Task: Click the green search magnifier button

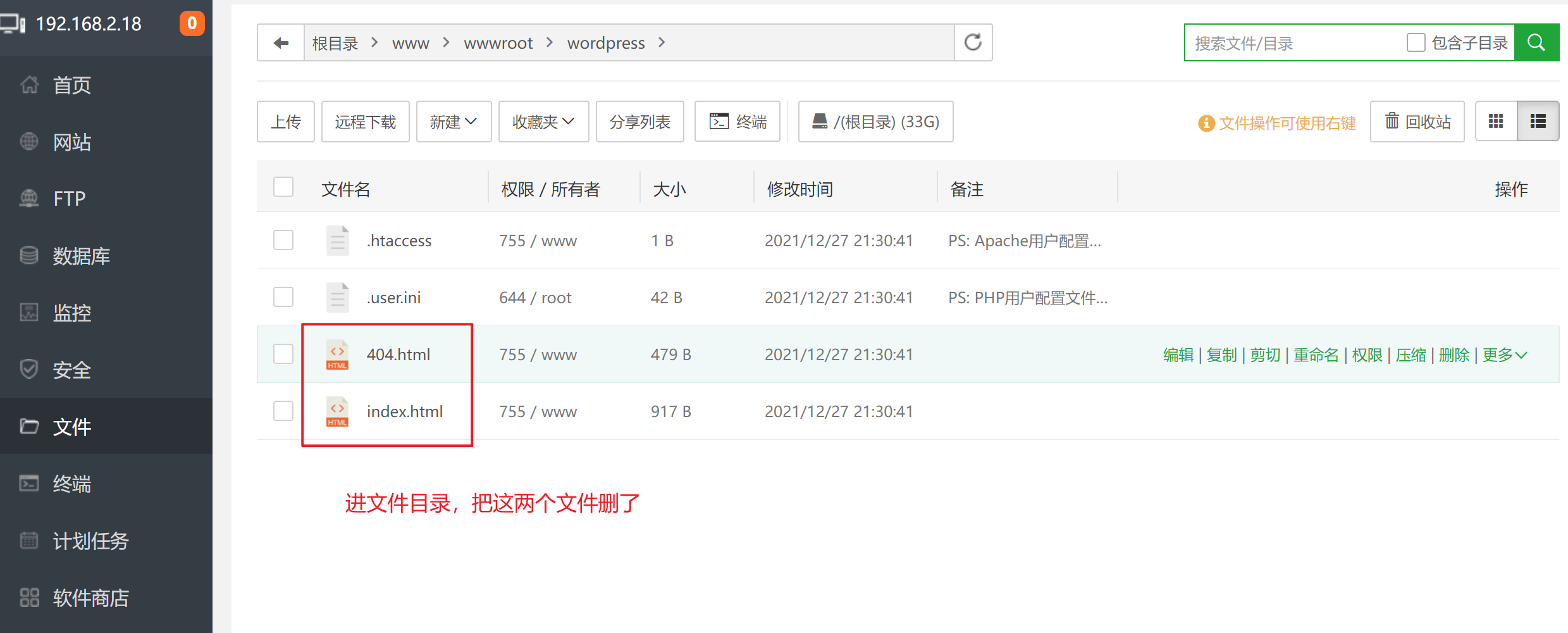Action: click(1536, 43)
